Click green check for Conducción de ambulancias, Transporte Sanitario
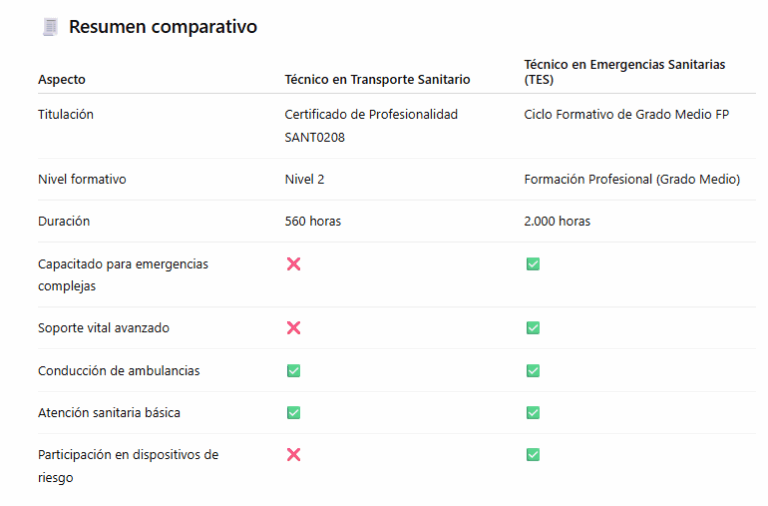The height and width of the screenshot is (506, 768). pyautogui.click(x=293, y=371)
